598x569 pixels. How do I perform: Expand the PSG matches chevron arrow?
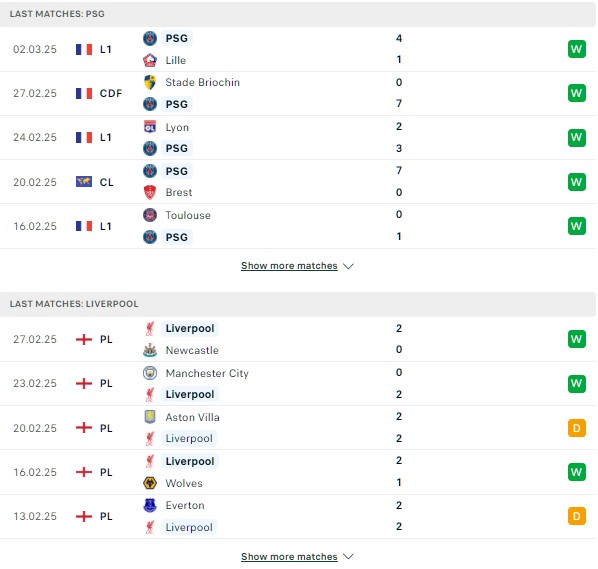point(348,266)
